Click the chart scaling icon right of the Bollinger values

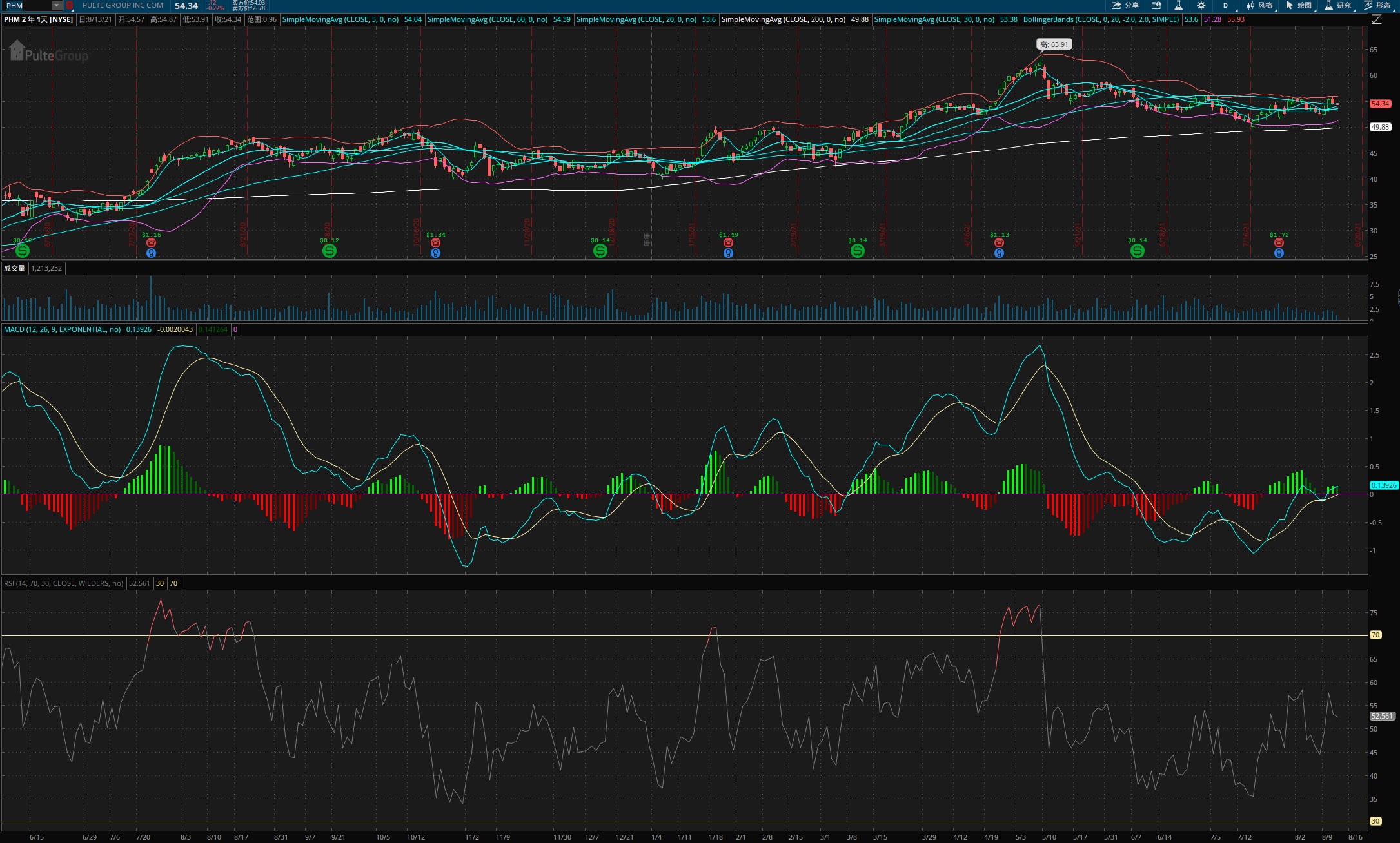point(1376,19)
